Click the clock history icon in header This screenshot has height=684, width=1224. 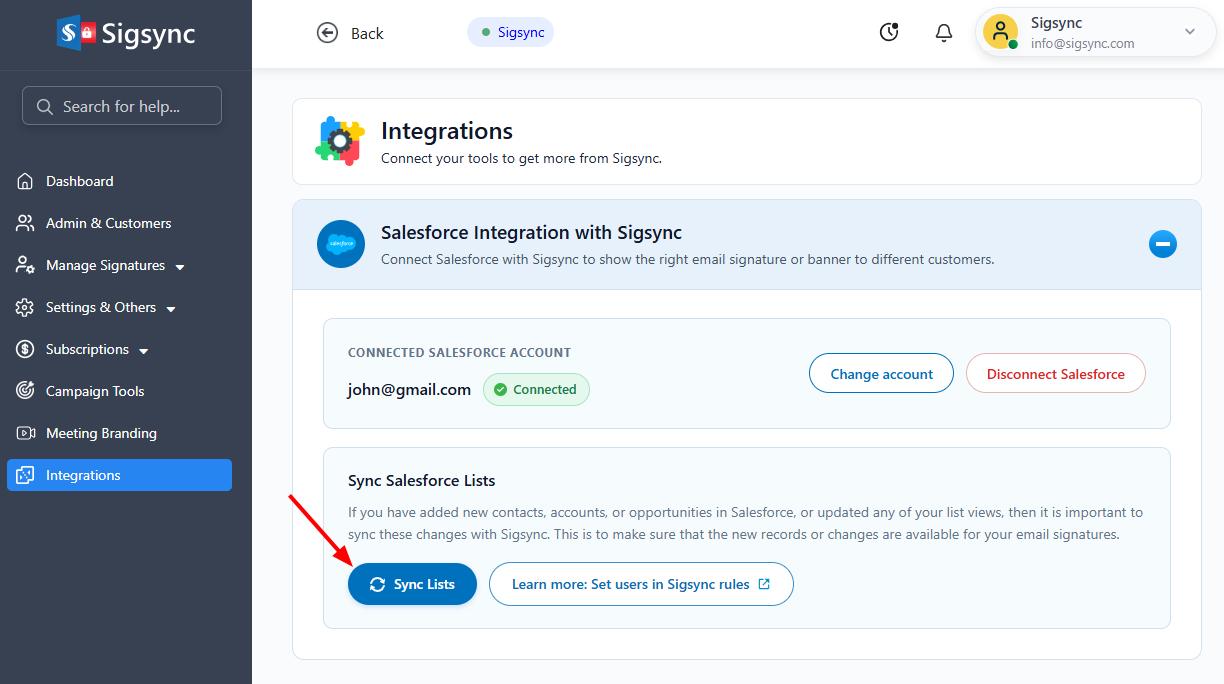tap(889, 32)
